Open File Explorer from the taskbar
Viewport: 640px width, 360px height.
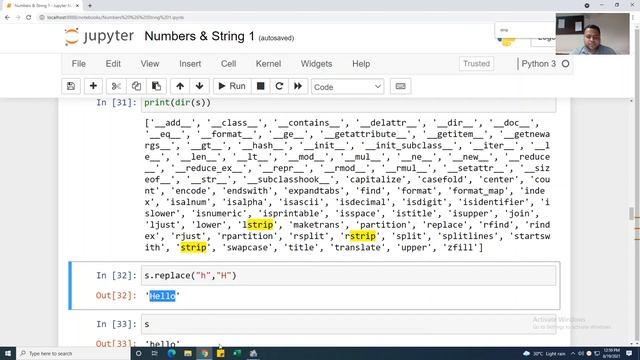[x=188, y=353]
